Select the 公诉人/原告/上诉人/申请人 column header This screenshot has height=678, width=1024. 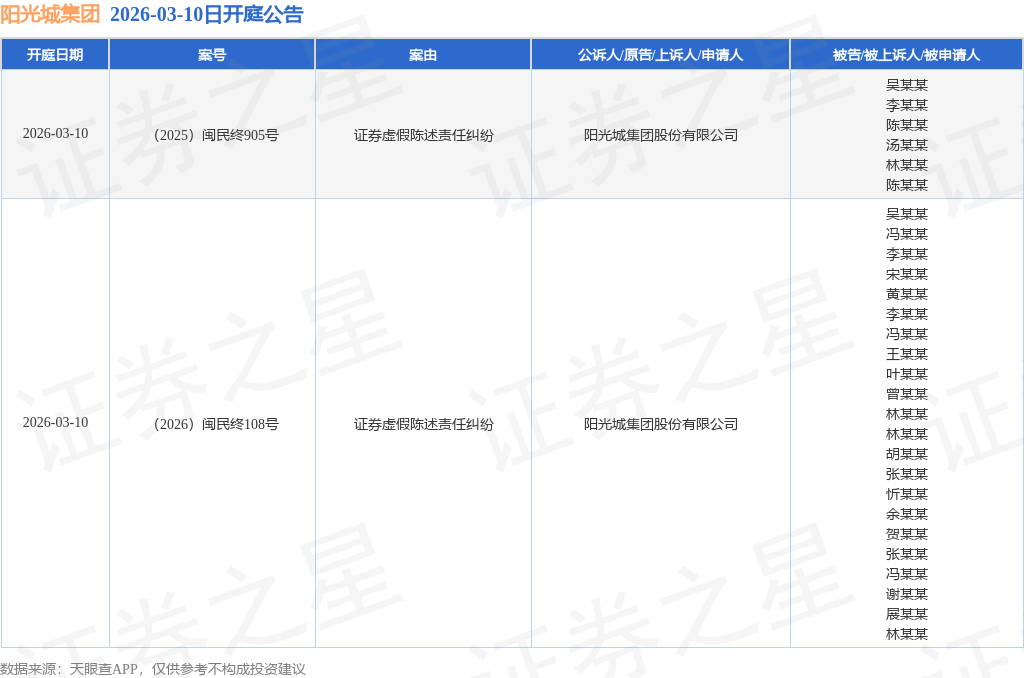pos(660,55)
